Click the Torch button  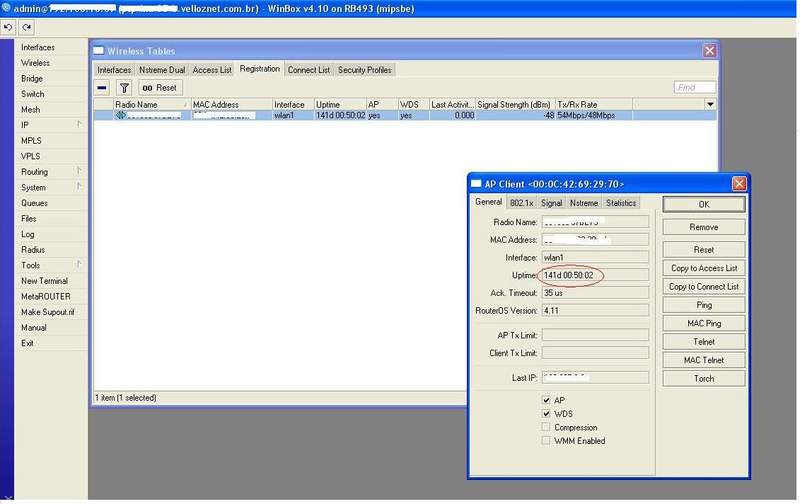(704, 379)
